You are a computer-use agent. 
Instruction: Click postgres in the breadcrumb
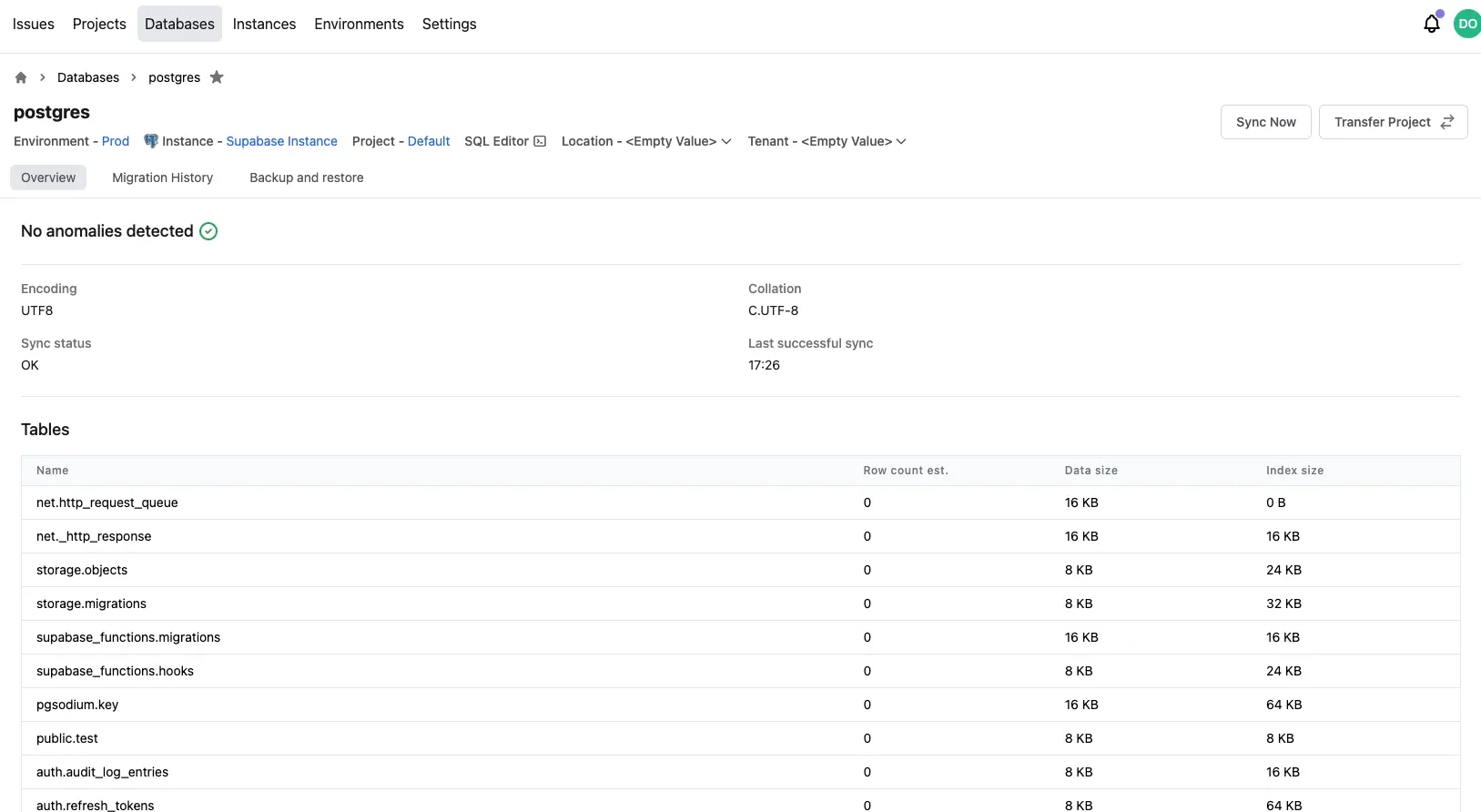174,77
